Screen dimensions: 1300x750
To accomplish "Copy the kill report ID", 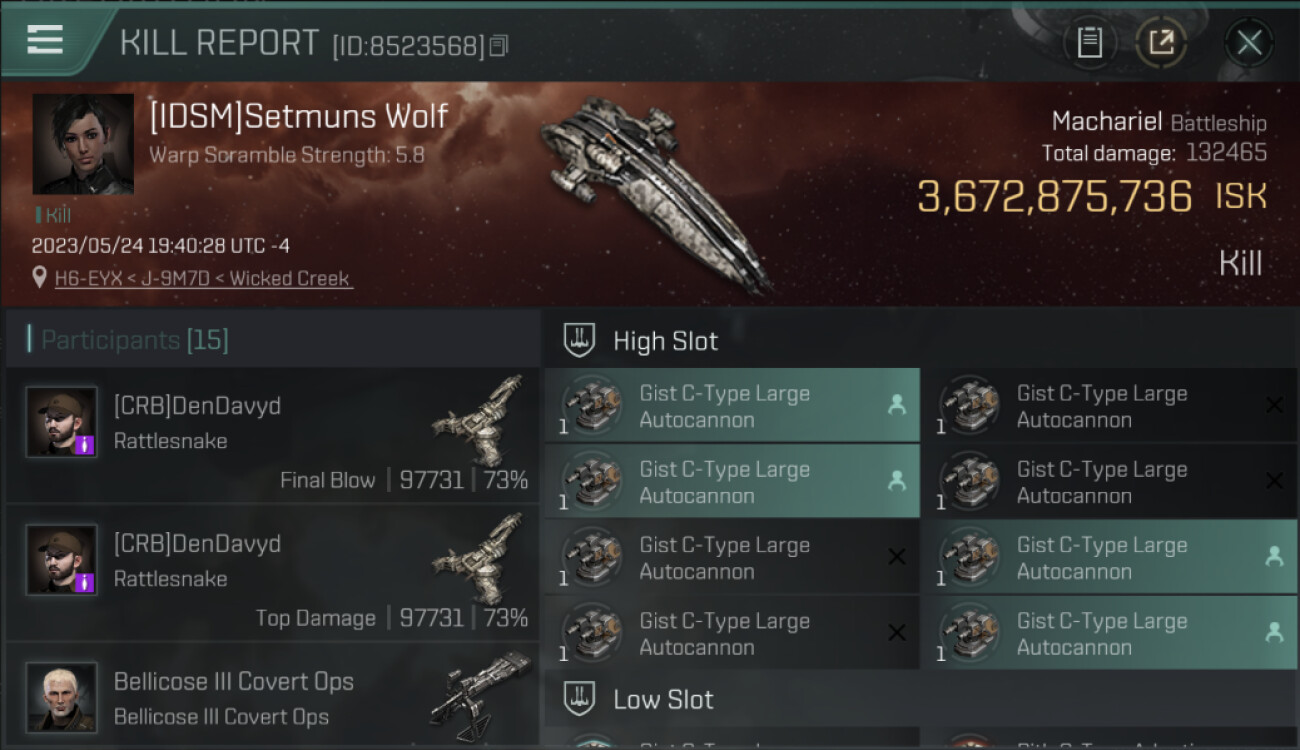I will 498,46.
